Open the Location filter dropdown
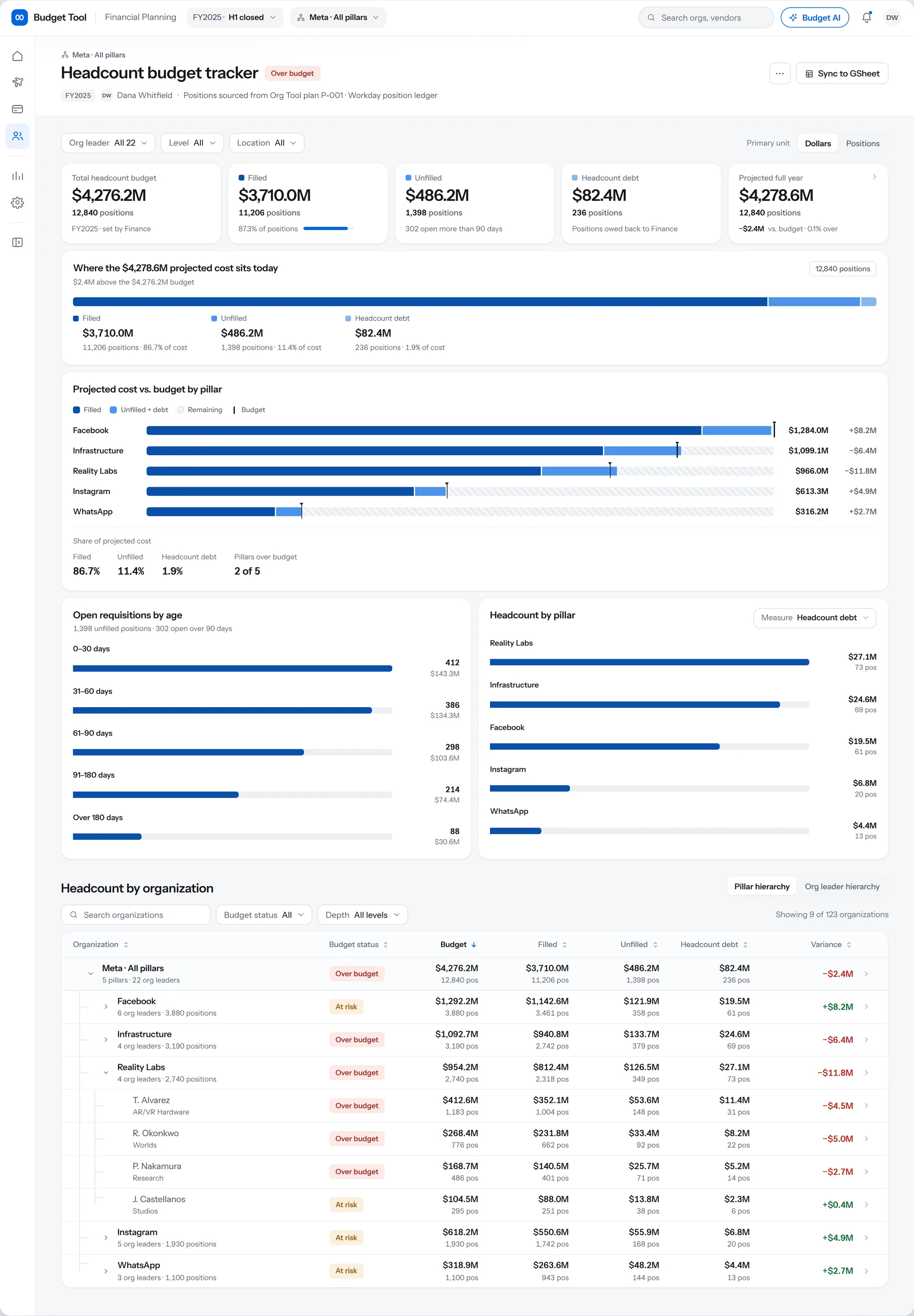 point(266,143)
